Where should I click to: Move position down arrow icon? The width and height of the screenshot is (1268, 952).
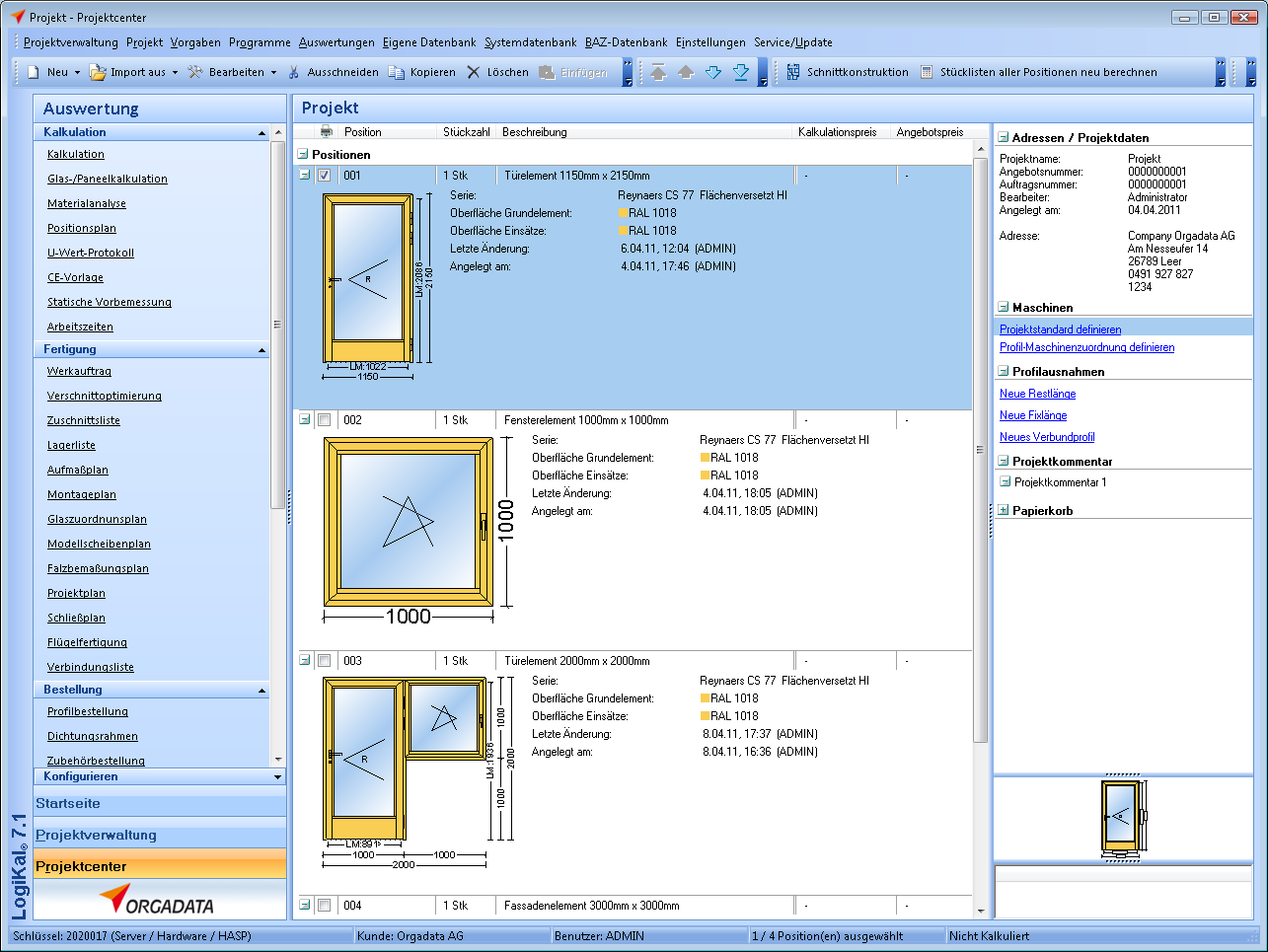pos(713,72)
